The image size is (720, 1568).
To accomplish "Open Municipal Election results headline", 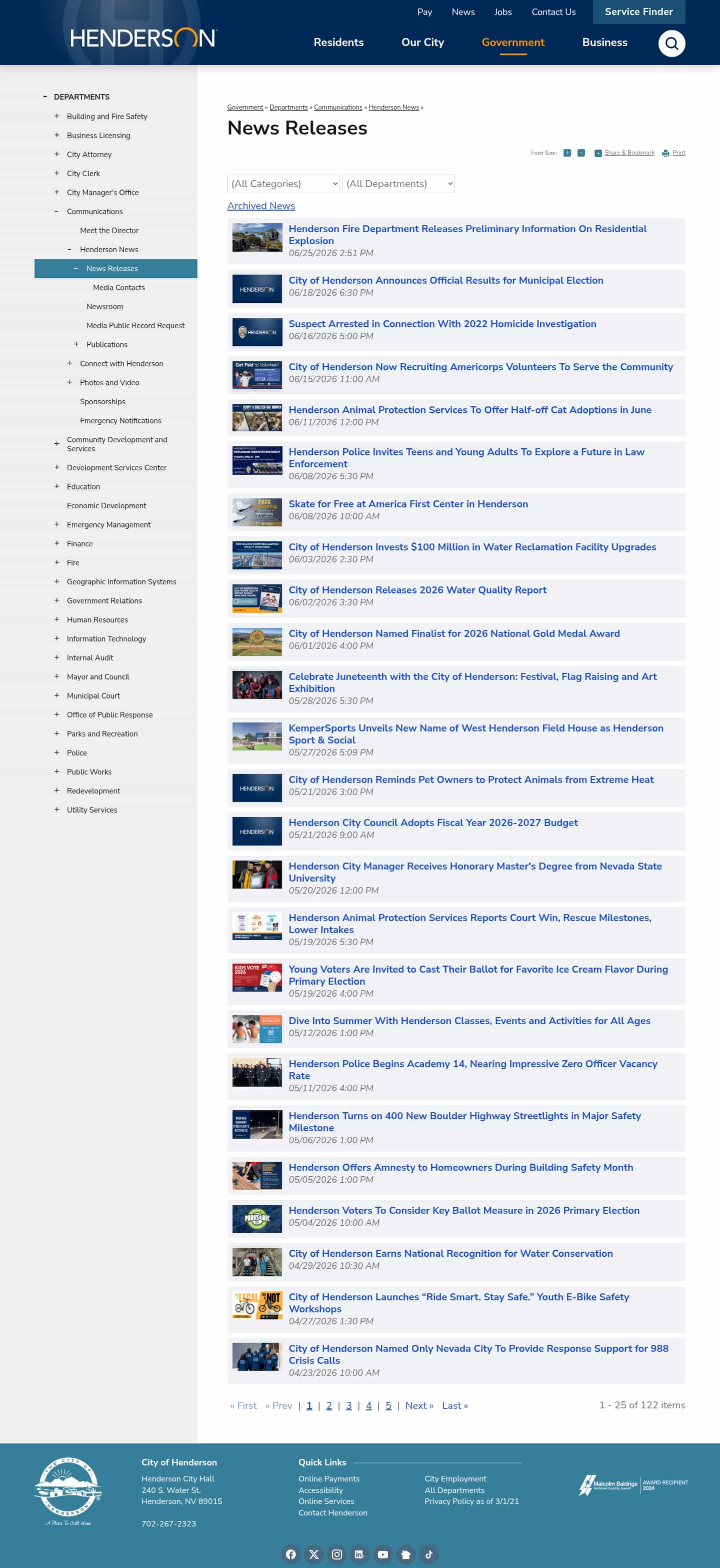I will 445,280.
